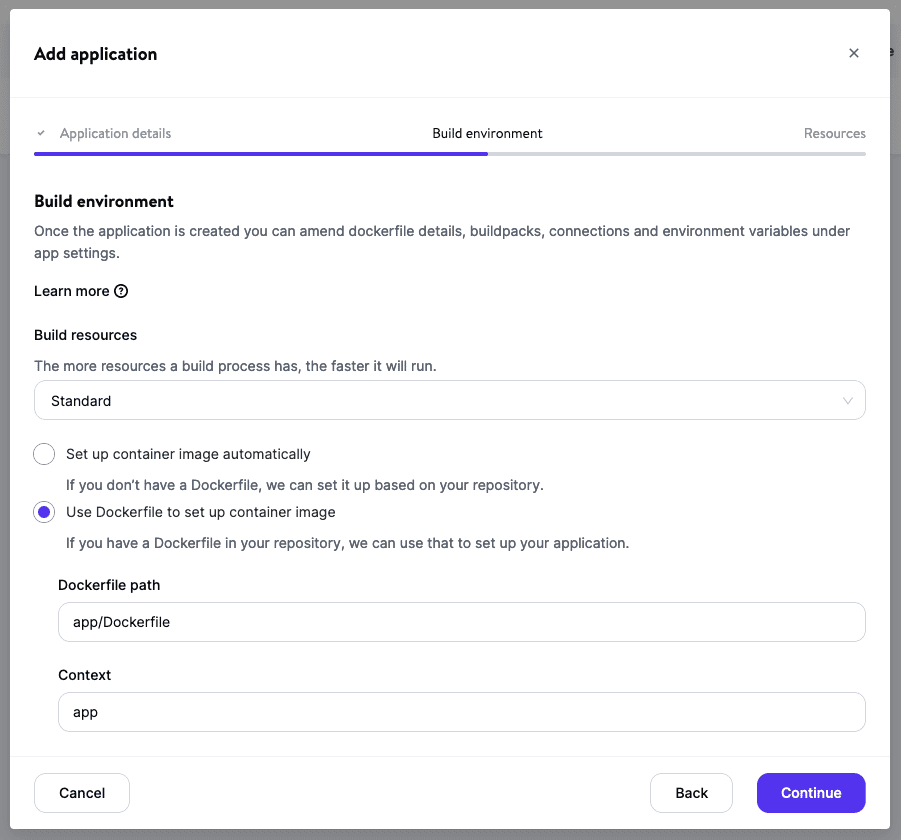Click the chevron arrow in Build resources field
Viewport: 901px width, 840px height.
click(x=847, y=401)
